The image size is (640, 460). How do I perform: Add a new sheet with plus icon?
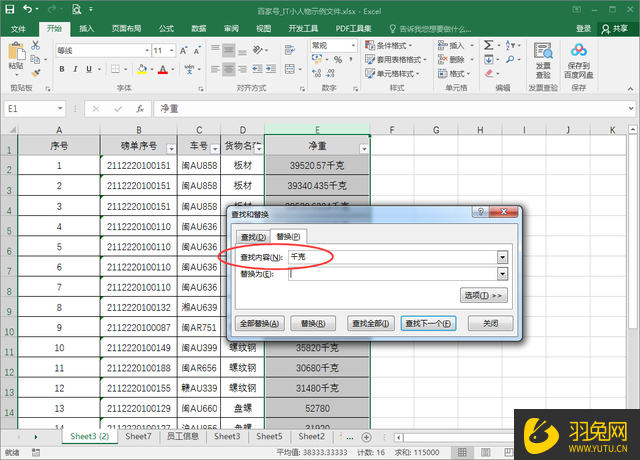367,437
